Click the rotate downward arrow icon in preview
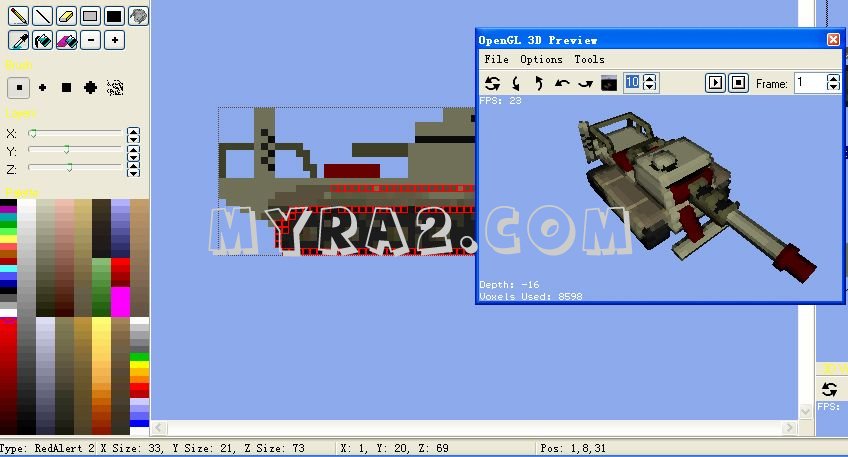 coord(515,83)
